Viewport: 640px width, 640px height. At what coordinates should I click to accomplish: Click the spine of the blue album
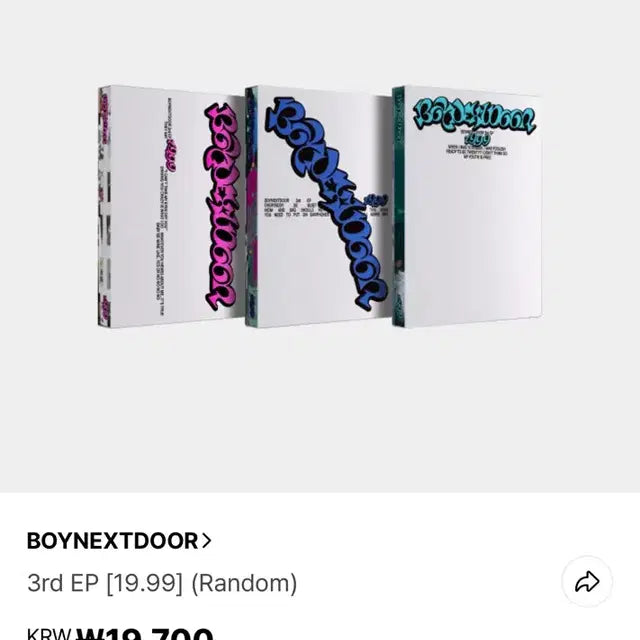pyautogui.click(x=251, y=206)
